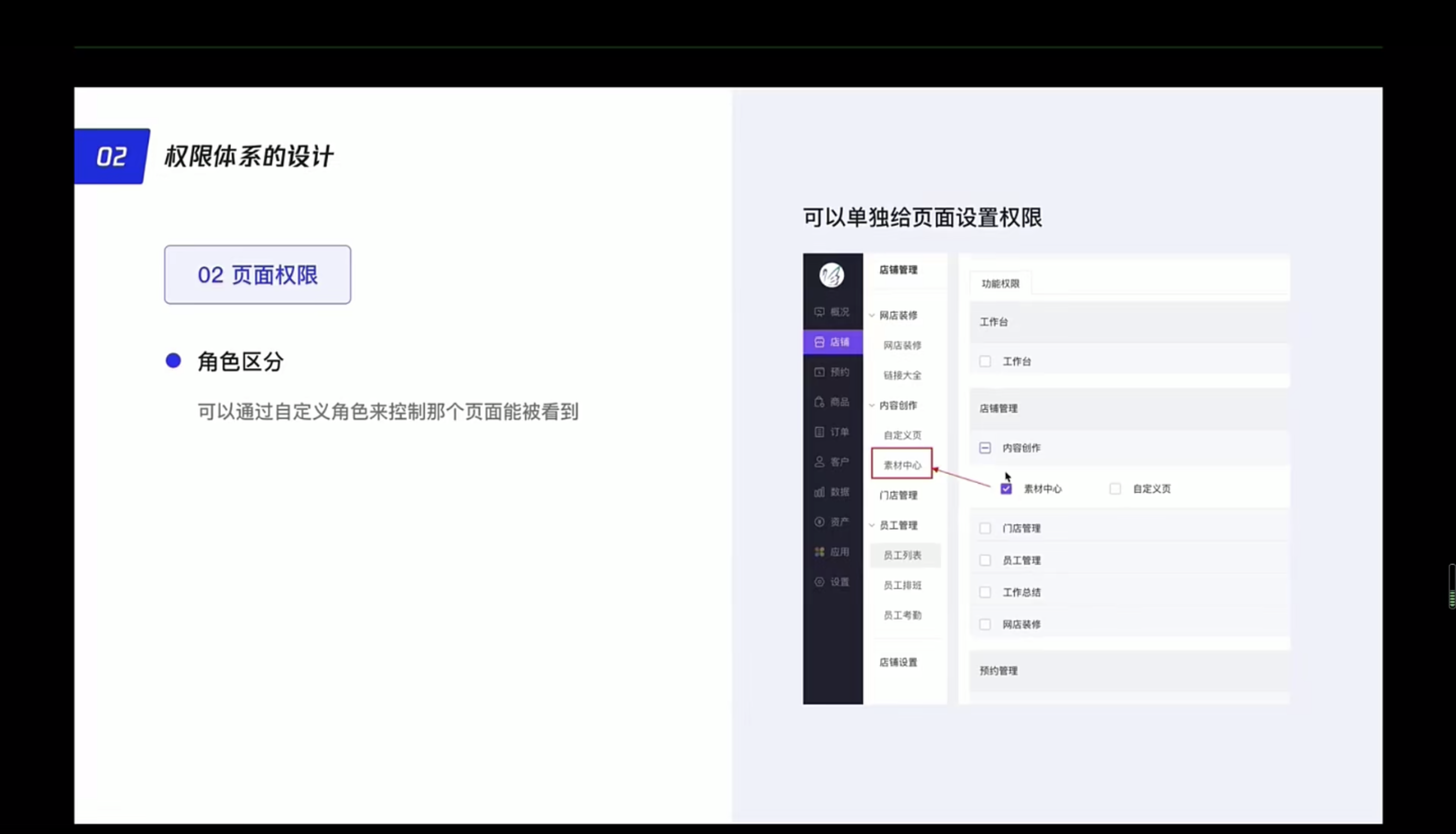Click the 02 页面权限 label box
The height and width of the screenshot is (834, 1456).
pos(258,275)
